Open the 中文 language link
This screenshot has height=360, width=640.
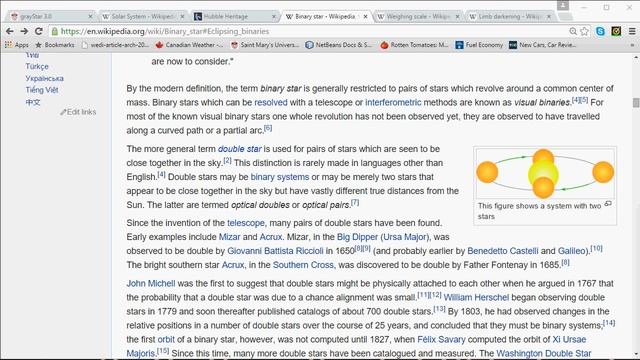point(33,102)
